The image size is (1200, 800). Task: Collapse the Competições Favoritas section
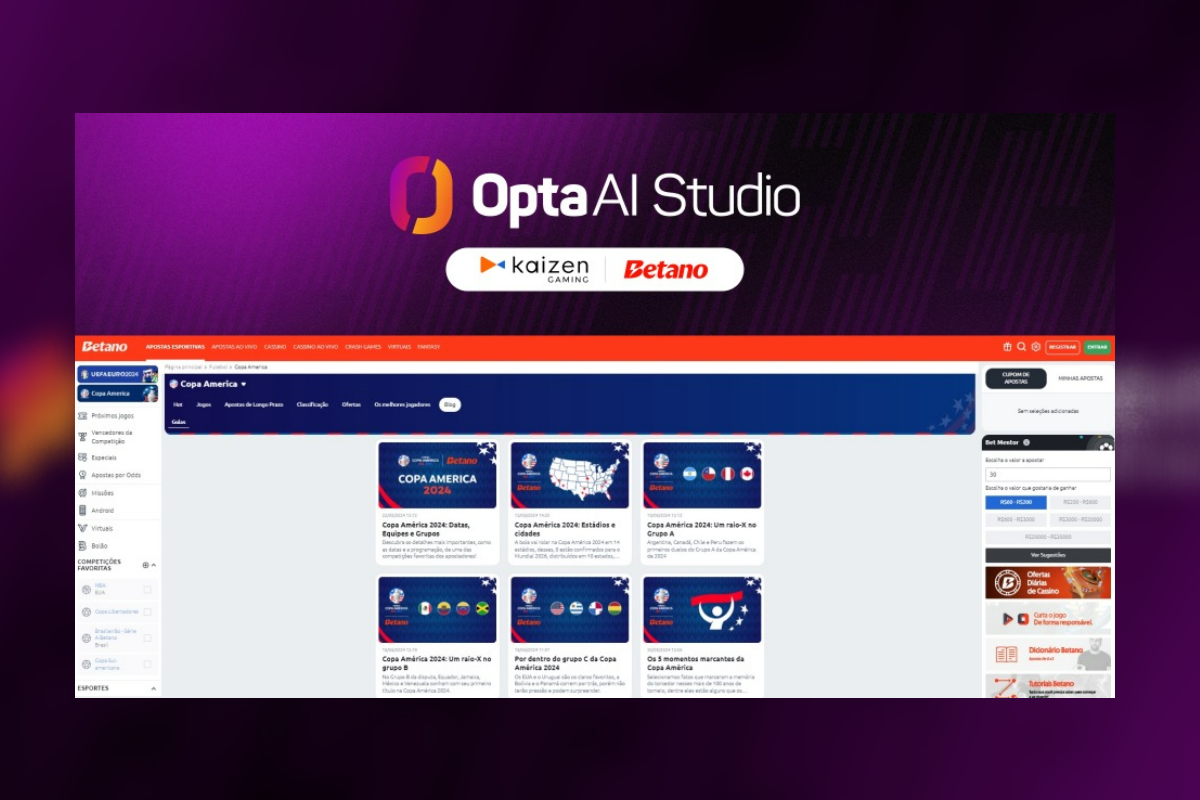153,565
